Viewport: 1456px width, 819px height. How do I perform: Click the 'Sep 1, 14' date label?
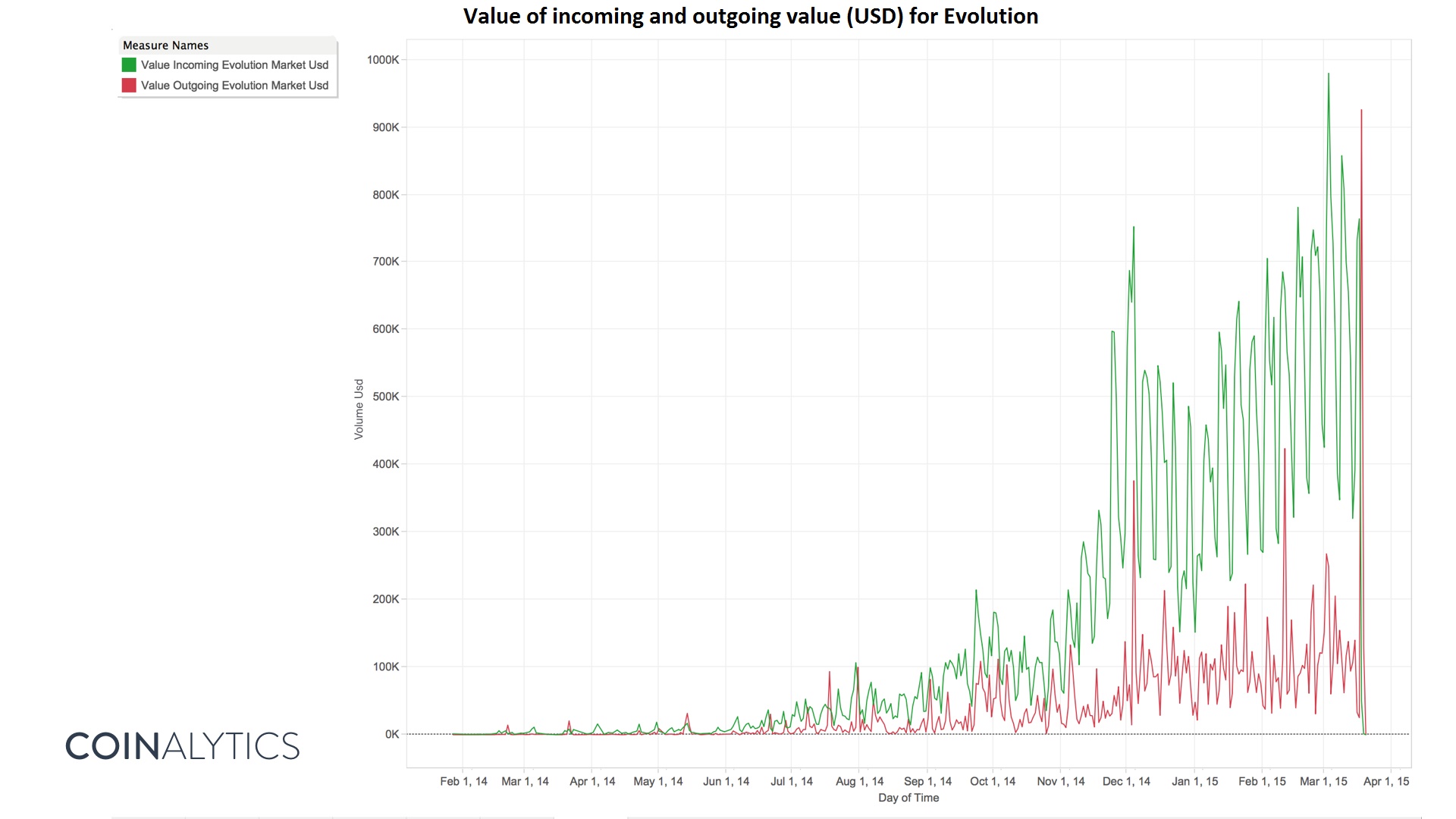pyautogui.click(x=927, y=781)
